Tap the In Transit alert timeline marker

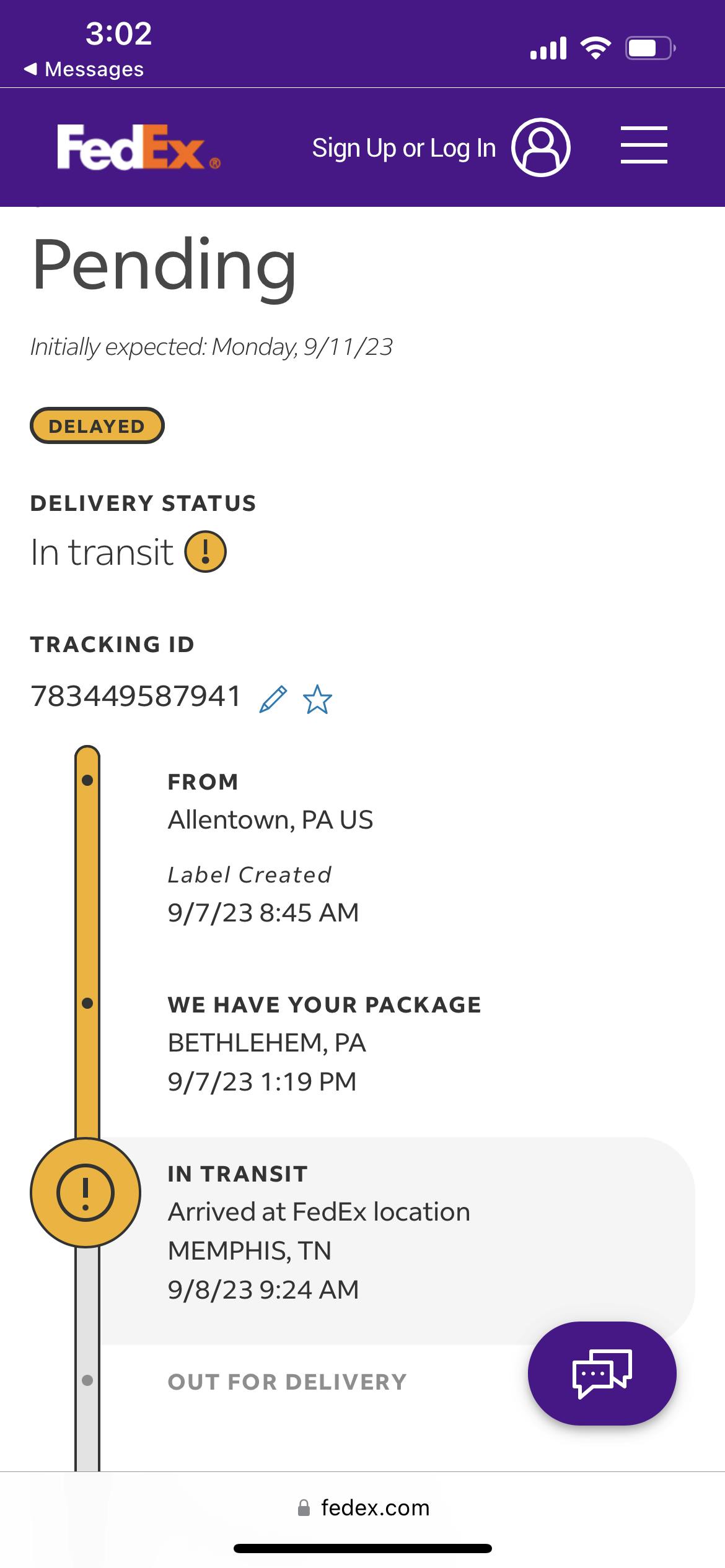[x=86, y=1193]
